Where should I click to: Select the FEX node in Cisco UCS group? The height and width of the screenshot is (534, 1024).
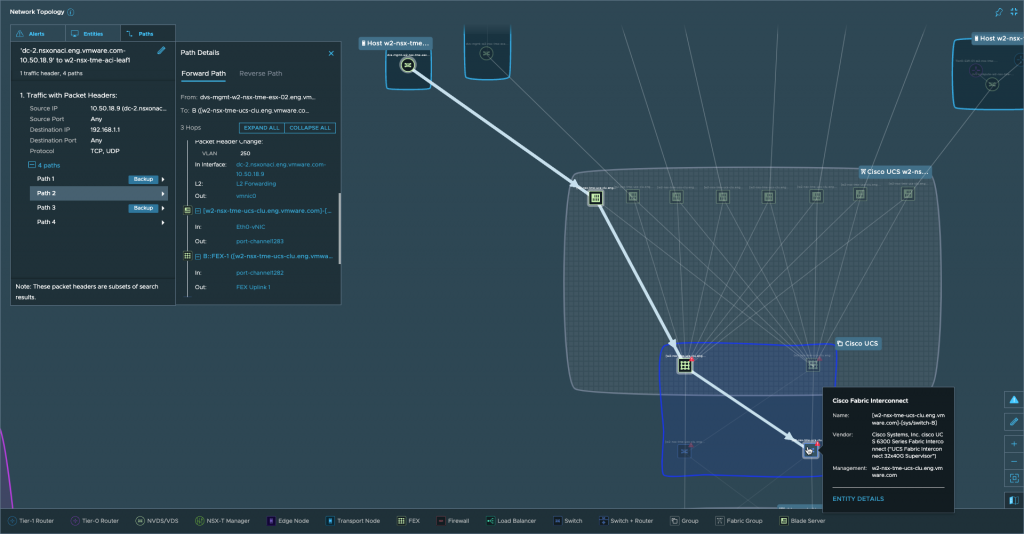pos(685,365)
